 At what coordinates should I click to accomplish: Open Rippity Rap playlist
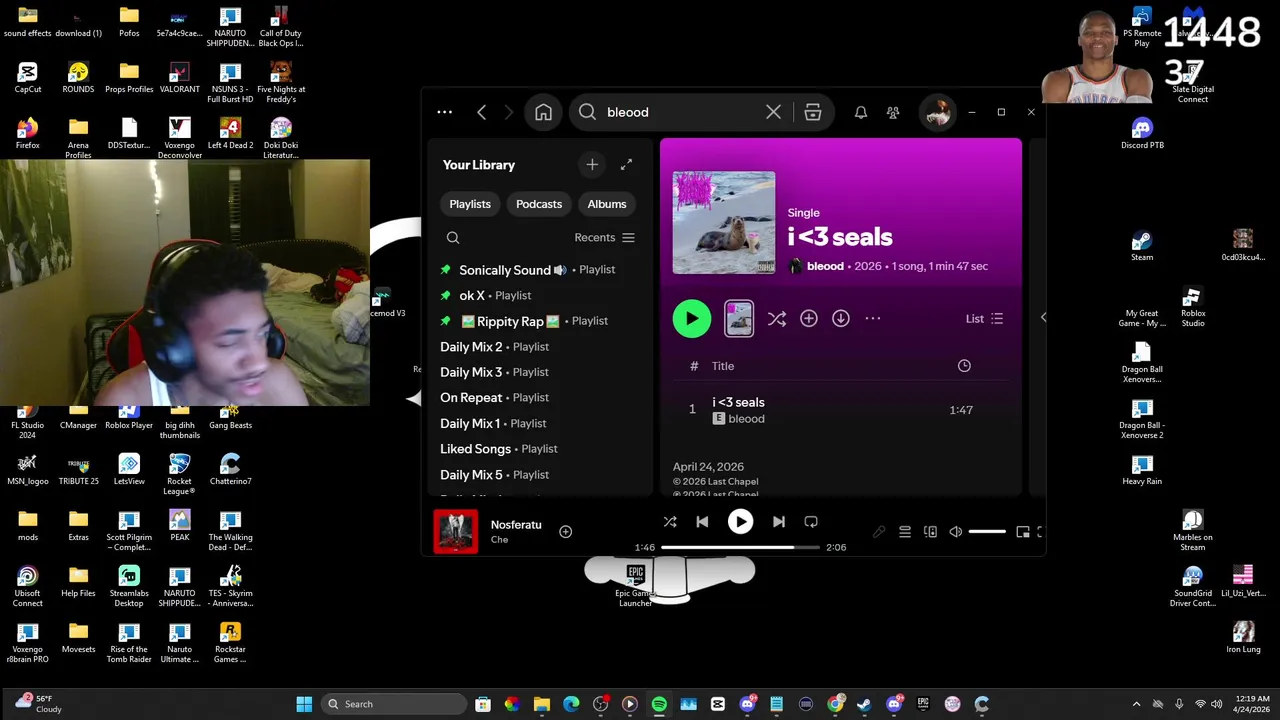pos(538,321)
